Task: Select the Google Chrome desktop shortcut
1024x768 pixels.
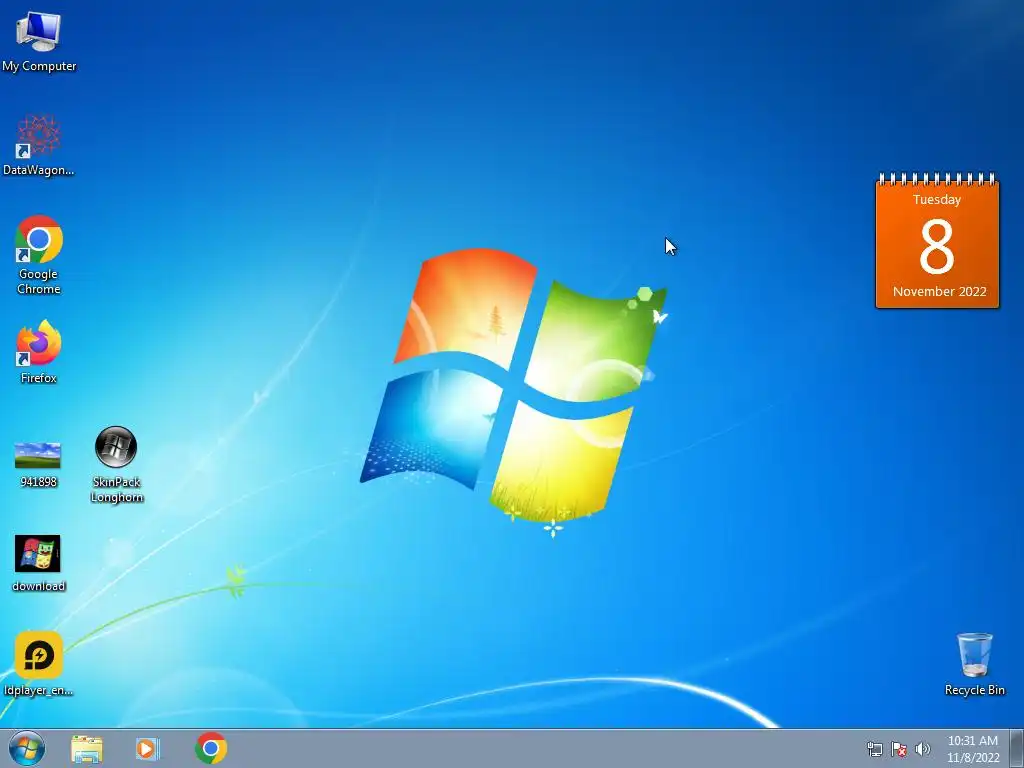Action: click(39, 255)
